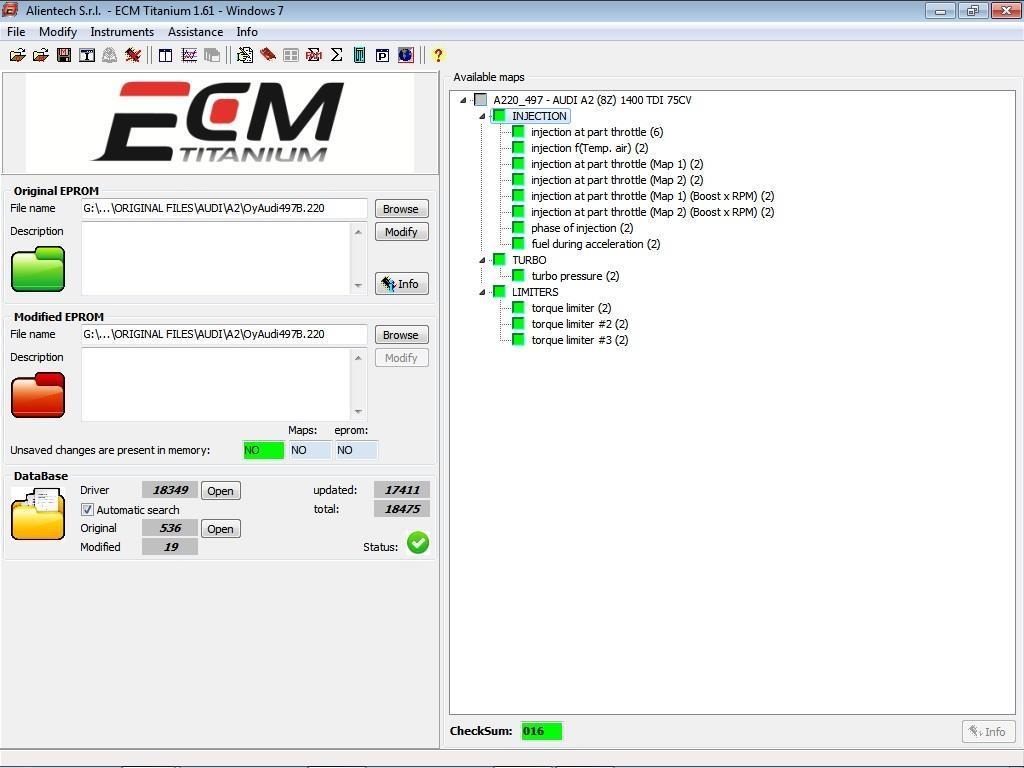The height and width of the screenshot is (768, 1024).
Task: Toggle the LIMITERS group green checkbox
Action: [500, 292]
